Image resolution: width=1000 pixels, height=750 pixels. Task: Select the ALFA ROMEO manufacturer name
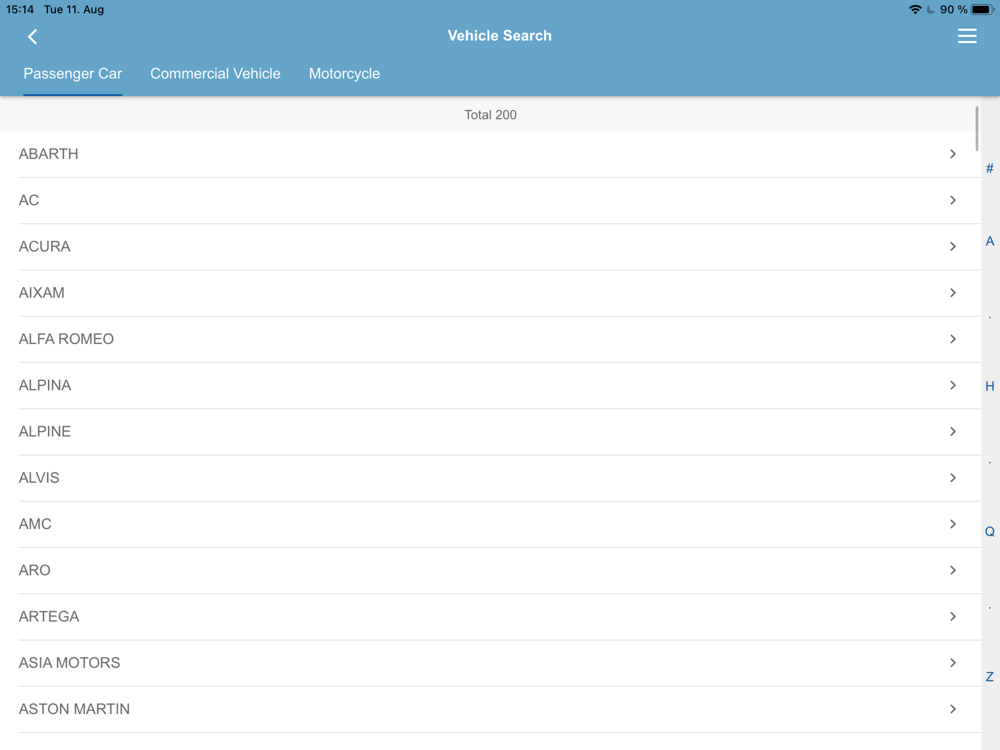coord(66,339)
